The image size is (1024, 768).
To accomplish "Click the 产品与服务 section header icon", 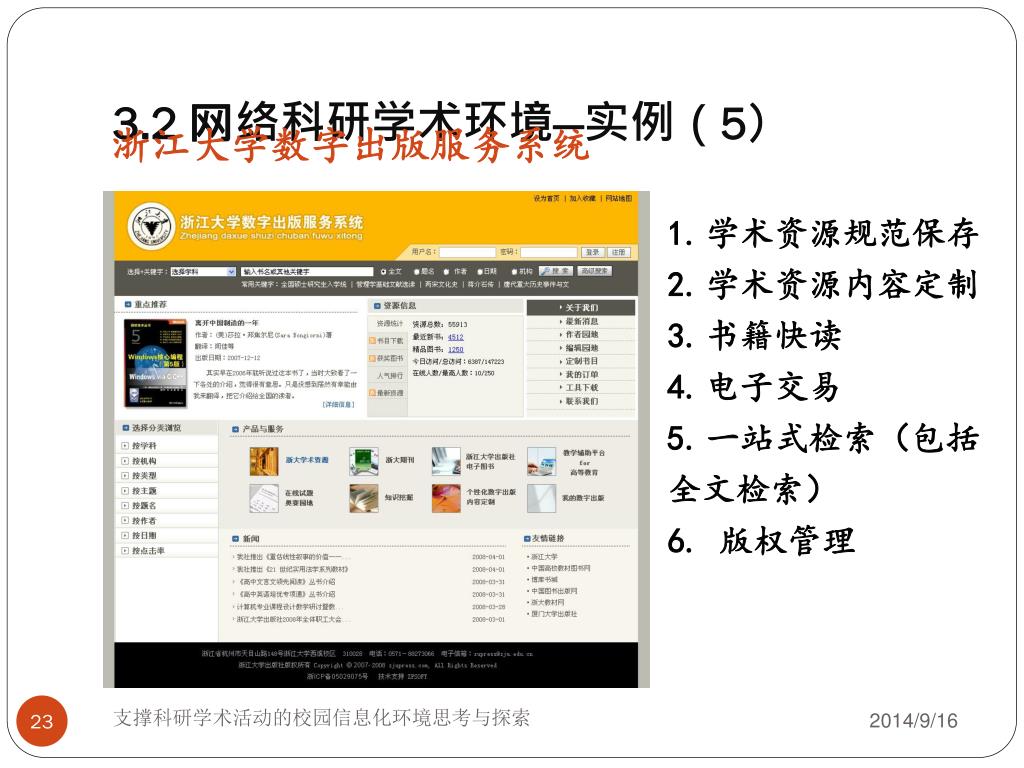I will click(235, 429).
